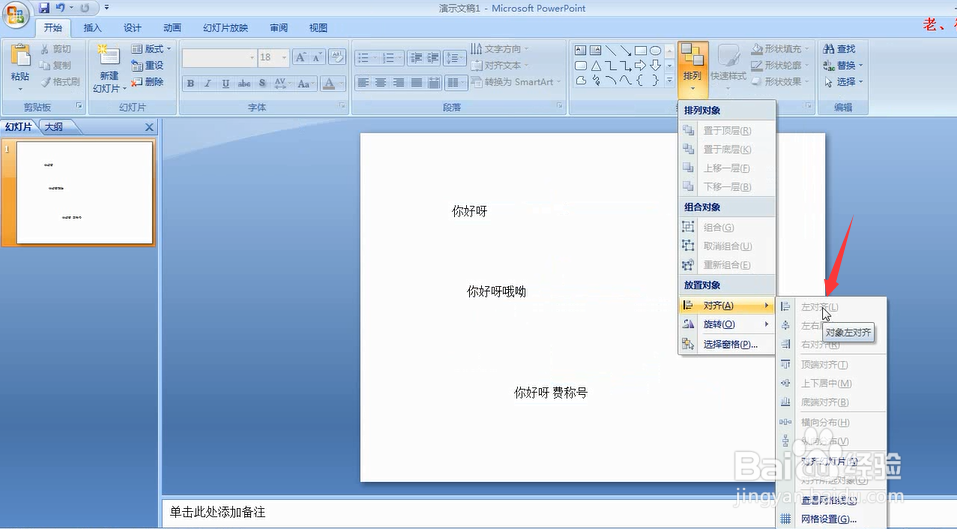This screenshot has width=957, height=529.
Task: Open the 字体 group dialog launcher
Action: (342, 107)
